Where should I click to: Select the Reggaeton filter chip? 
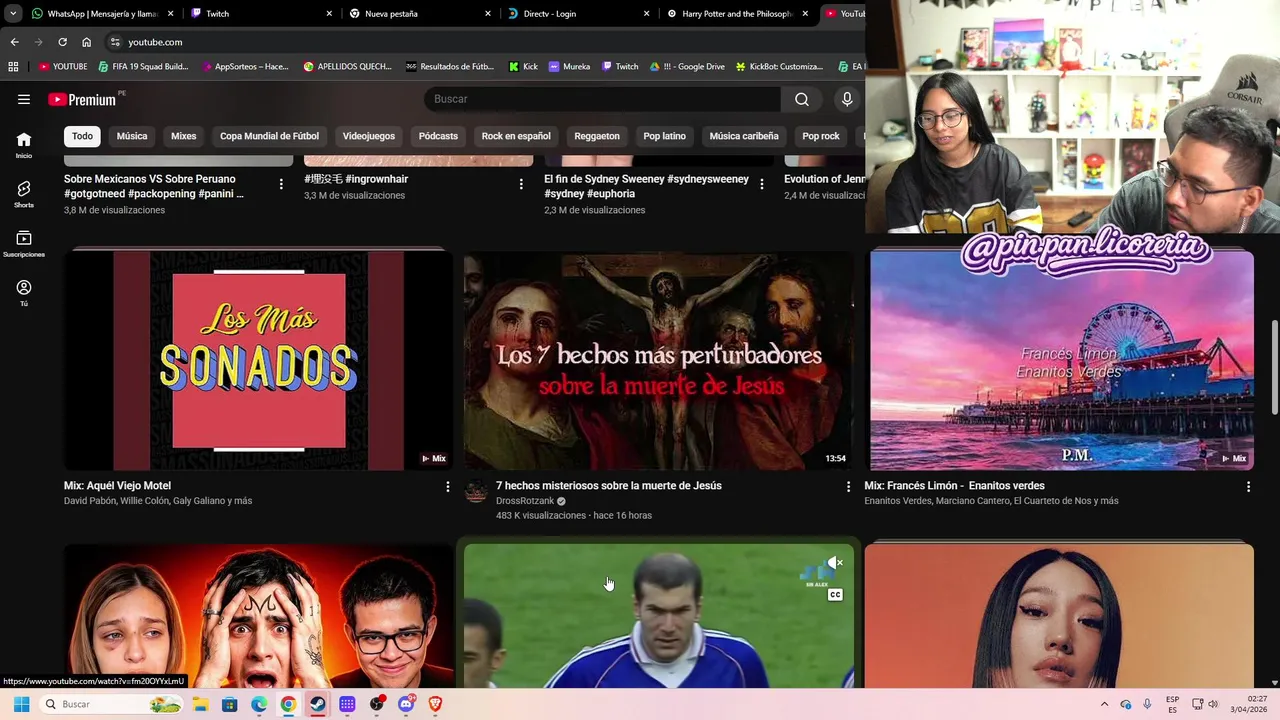597,136
